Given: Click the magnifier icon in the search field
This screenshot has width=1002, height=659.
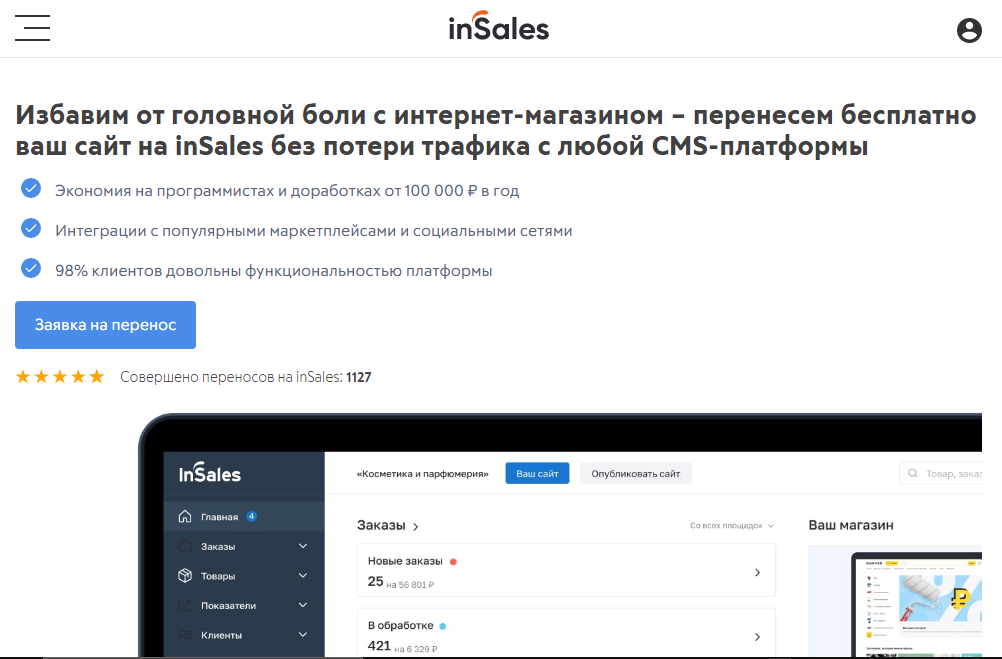Looking at the screenshot, I should click(913, 473).
